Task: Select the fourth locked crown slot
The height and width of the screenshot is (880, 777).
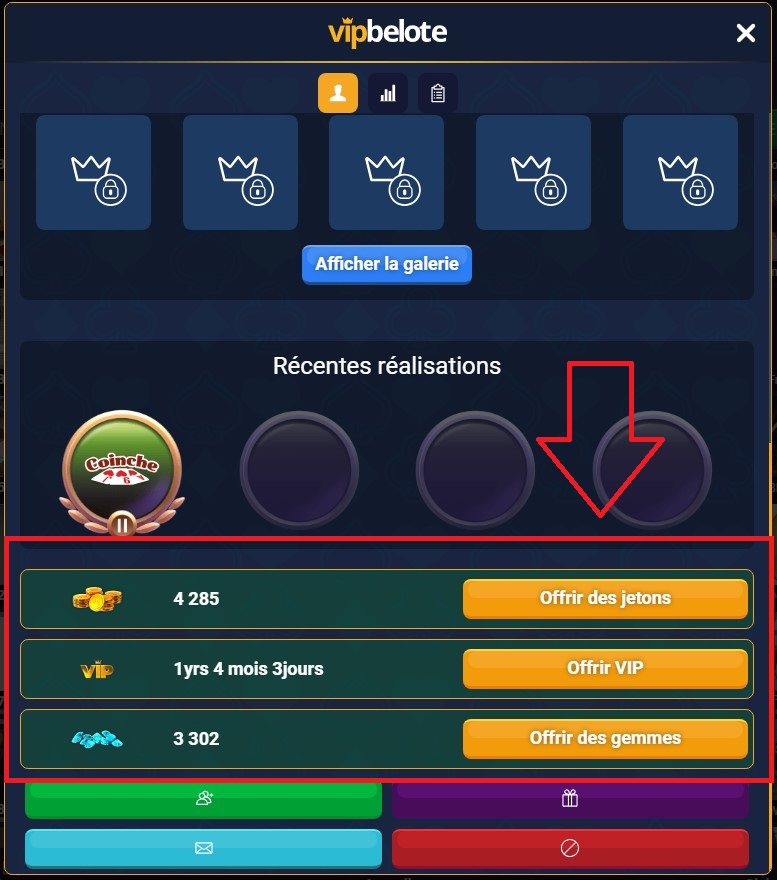Action: (533, 172)
